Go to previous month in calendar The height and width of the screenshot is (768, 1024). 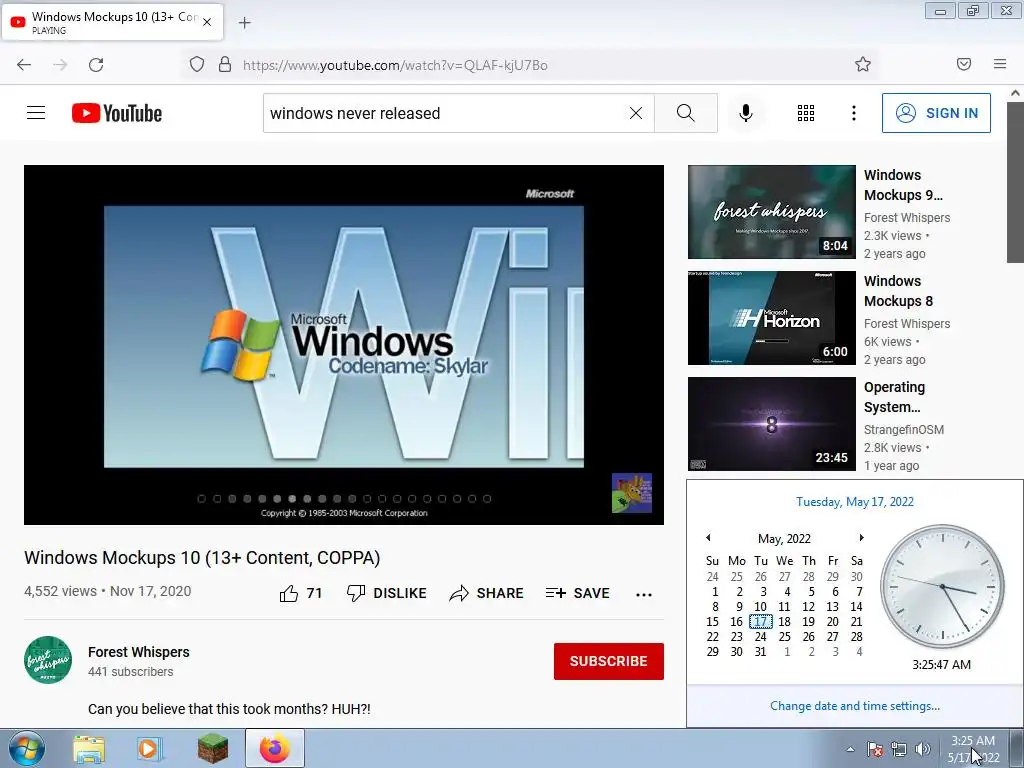(x=708, y=537)
